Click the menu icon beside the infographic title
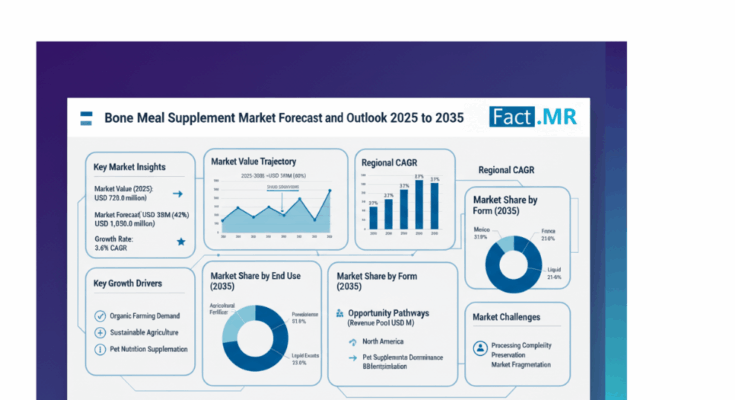This screenshot has height=400, width=735. tap(88, 116)
